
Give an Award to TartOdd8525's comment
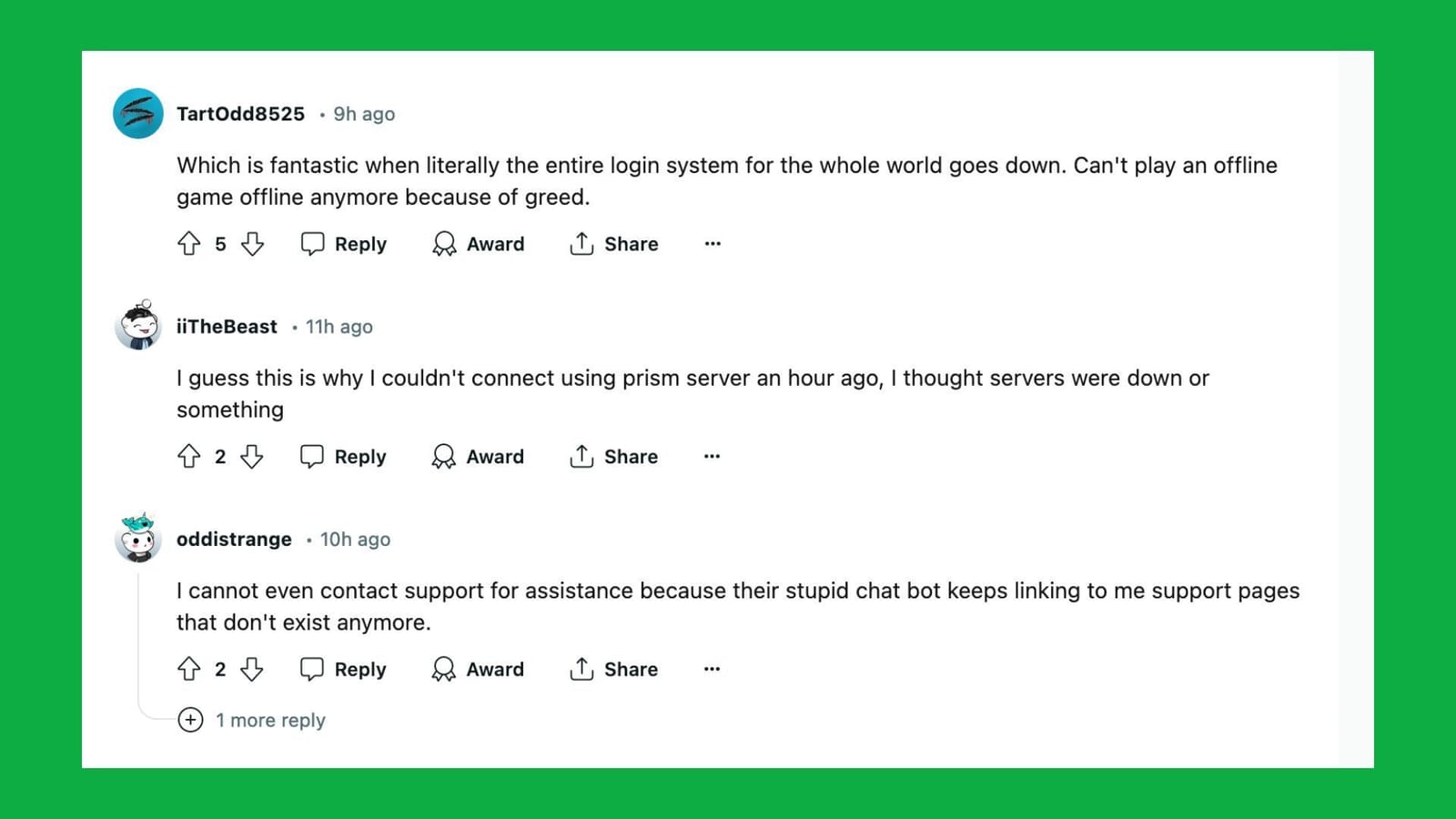pyautogui.click(x=478, y=244)
